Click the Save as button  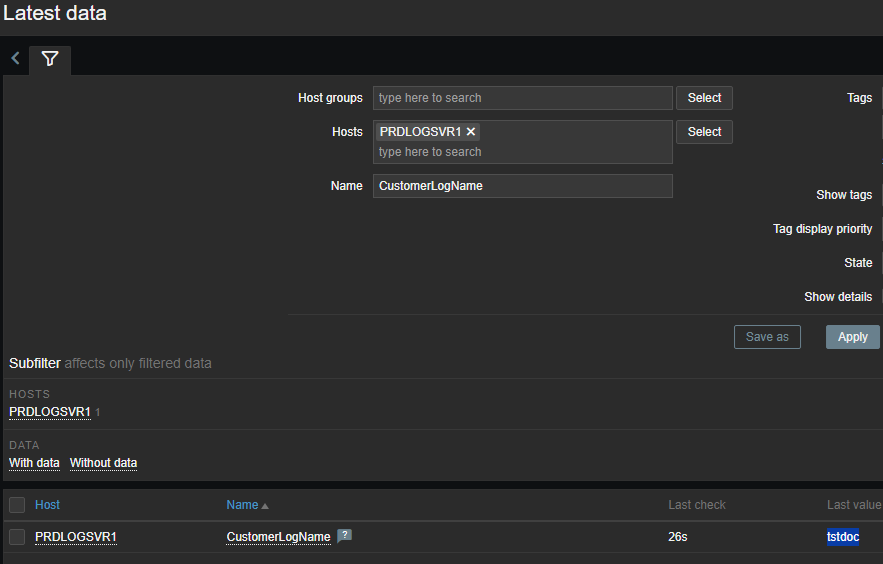(767, 337)
